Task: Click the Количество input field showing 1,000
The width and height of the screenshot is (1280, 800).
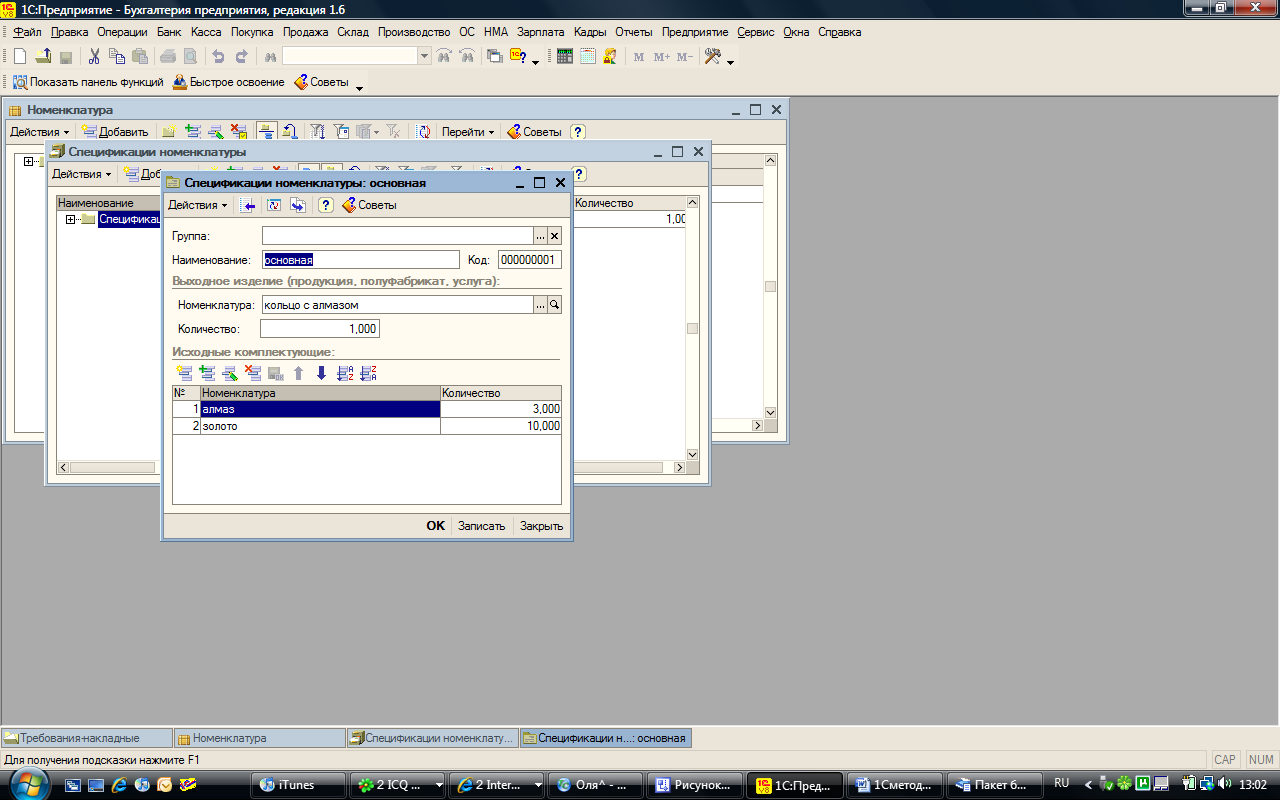Action: (x=320, y=329)
